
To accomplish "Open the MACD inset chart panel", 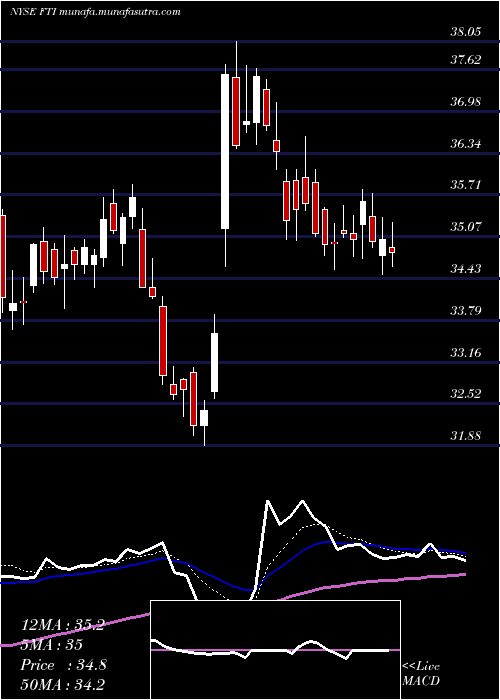I will [275, 650].
